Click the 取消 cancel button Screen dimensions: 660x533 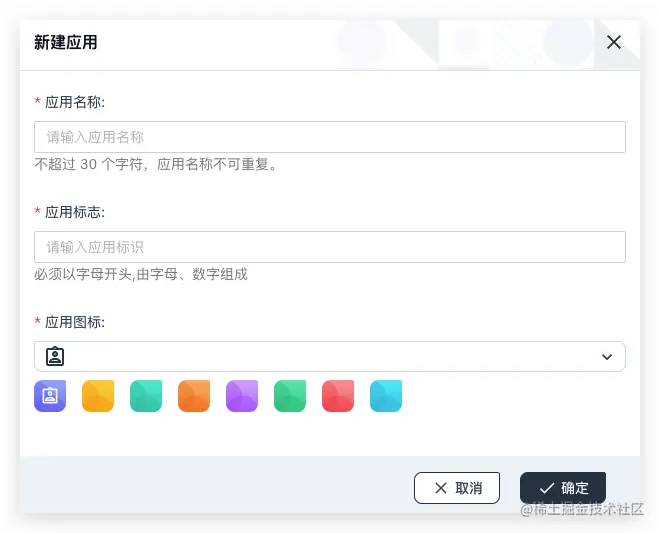tap(457, 488)
